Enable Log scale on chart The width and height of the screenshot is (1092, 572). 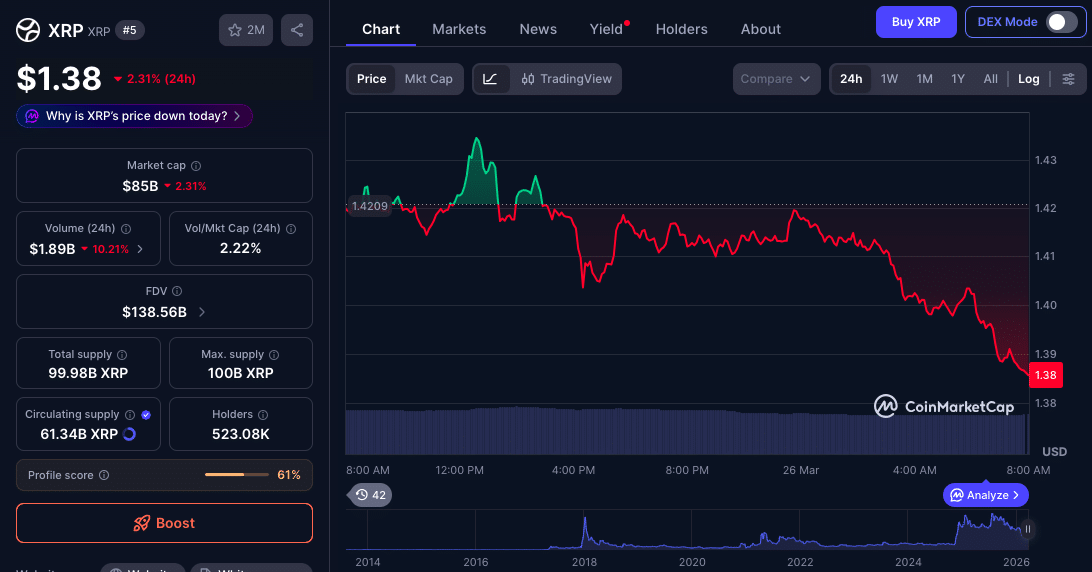pos(1029,79)
